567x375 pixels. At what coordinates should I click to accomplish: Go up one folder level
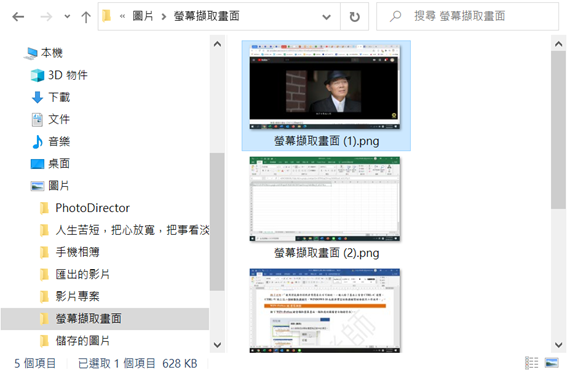point(86,17)
